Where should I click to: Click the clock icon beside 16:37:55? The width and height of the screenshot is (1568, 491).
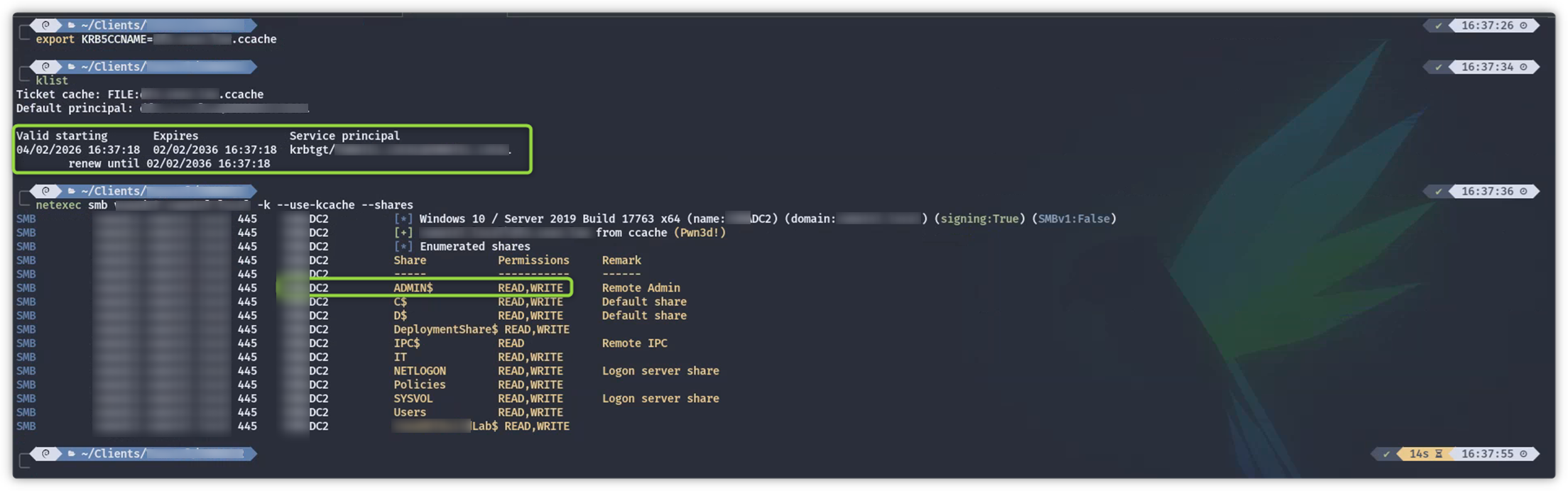[x=1523, y=454]
